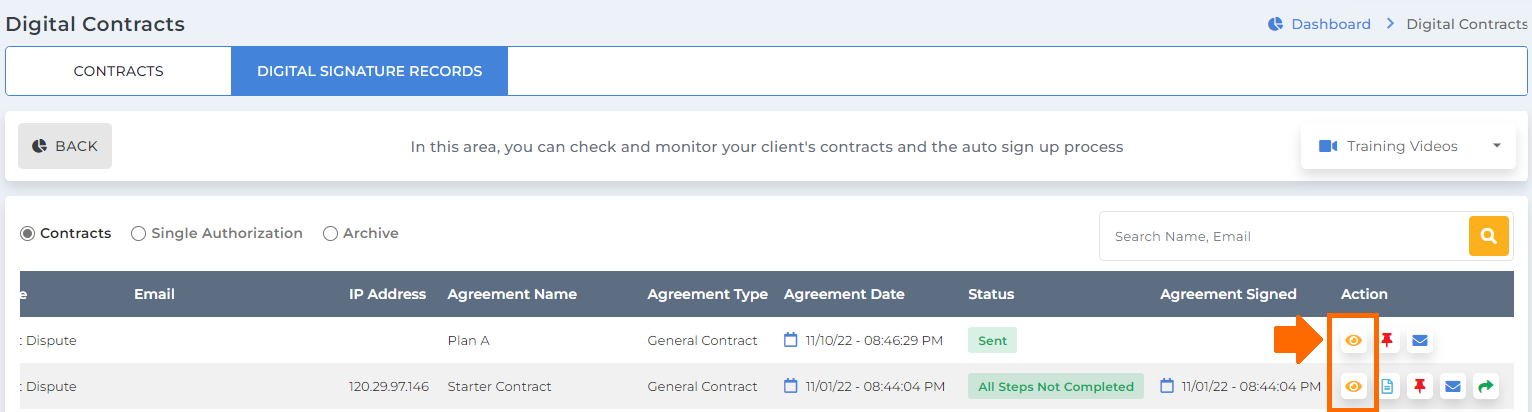Focus the Search Name, Email field
The height and width of the screenshot is (412, 1532).
1284,236
